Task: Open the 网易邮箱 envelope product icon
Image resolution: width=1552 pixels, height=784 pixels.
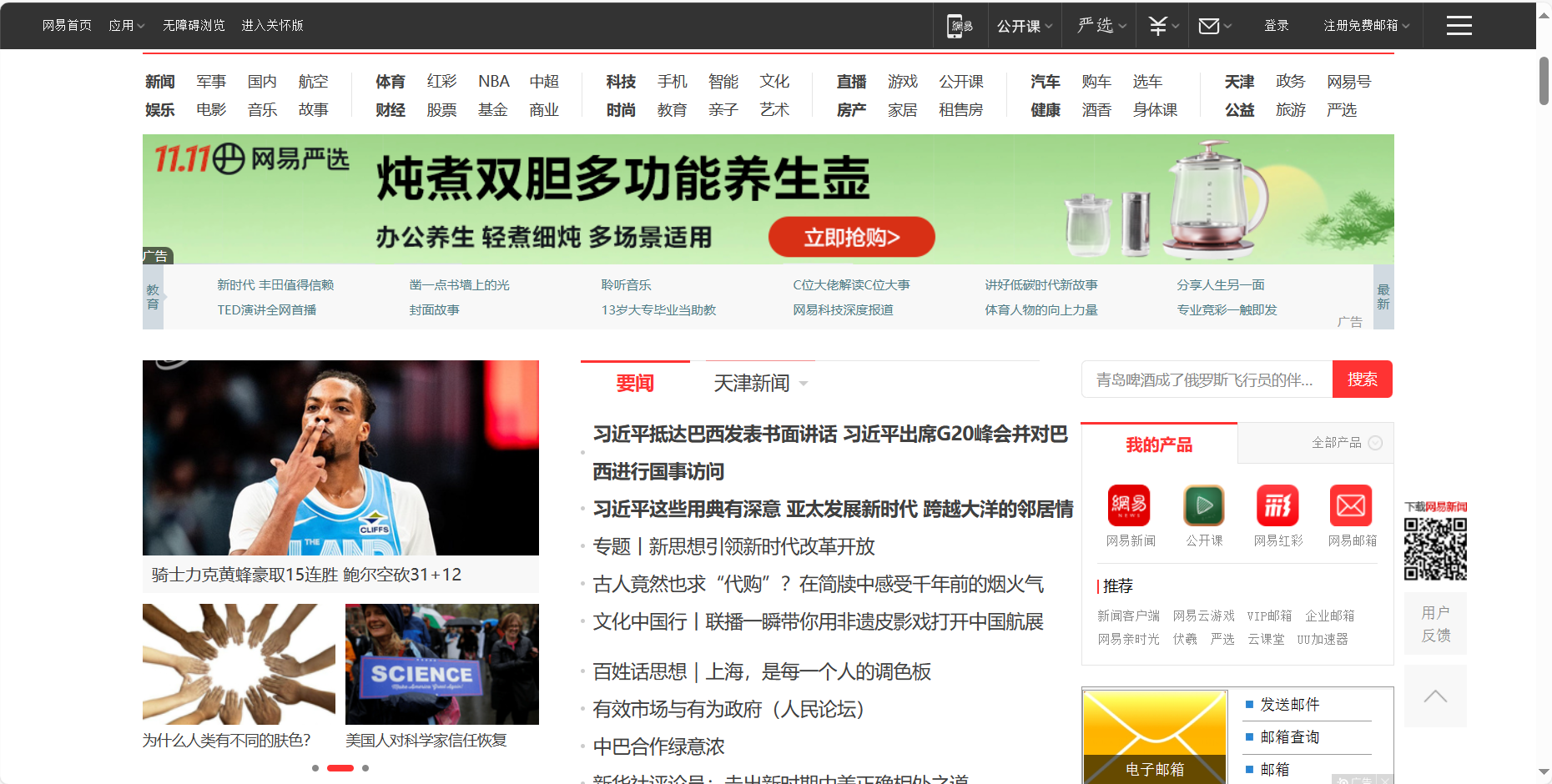Action: 1351,505
